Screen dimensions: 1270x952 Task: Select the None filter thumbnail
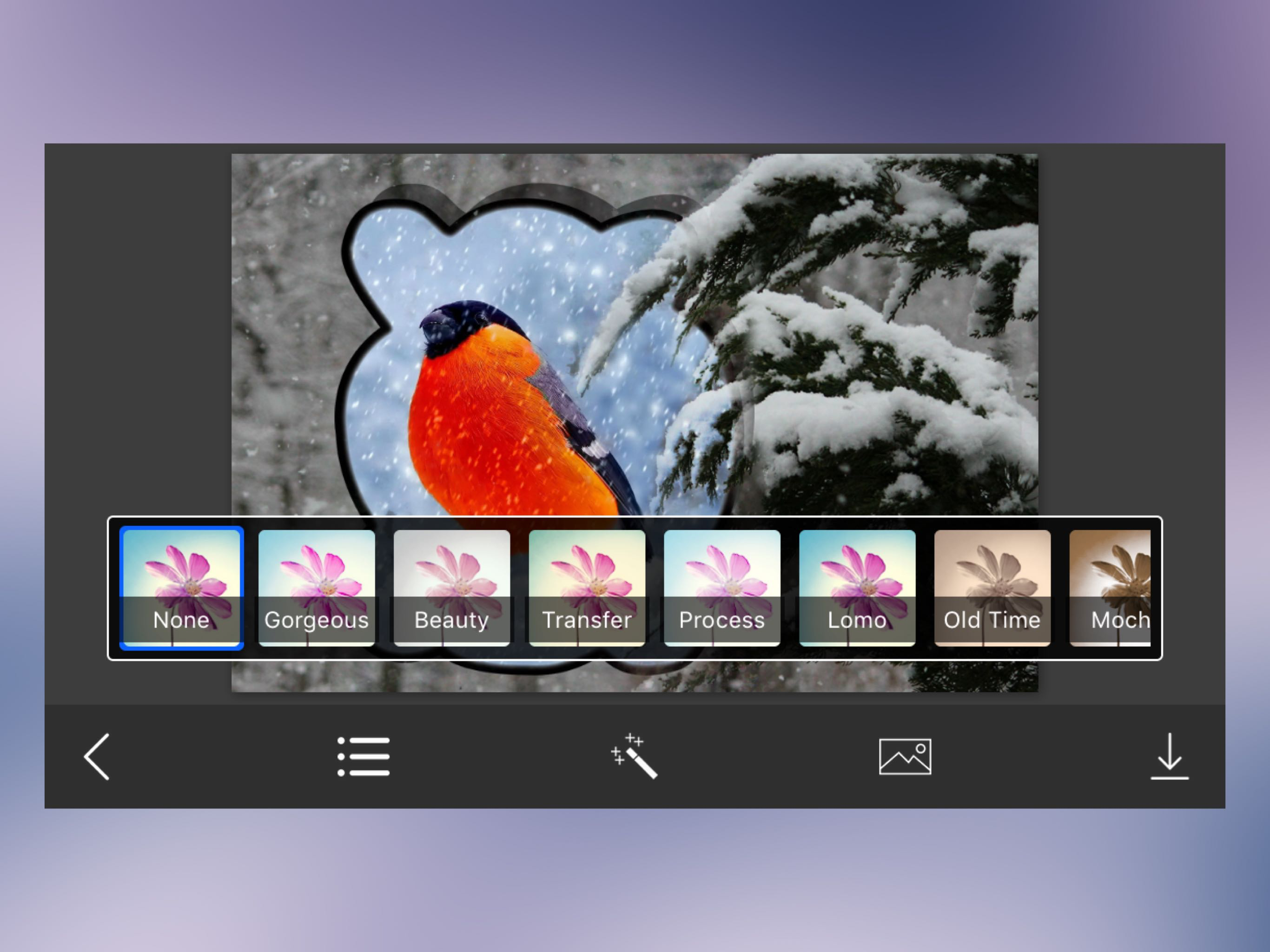[181, 588]
